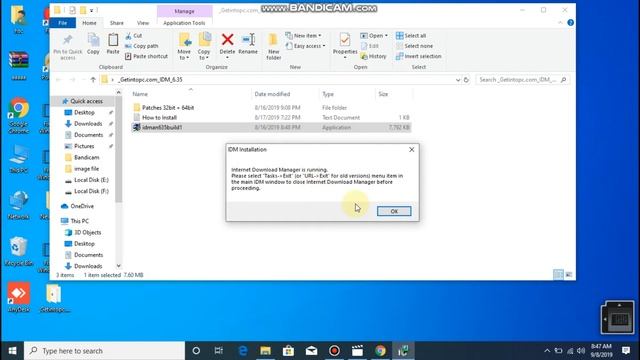
Task: Open Microsoft Edge from taskbar
Action: coord(243,351)
